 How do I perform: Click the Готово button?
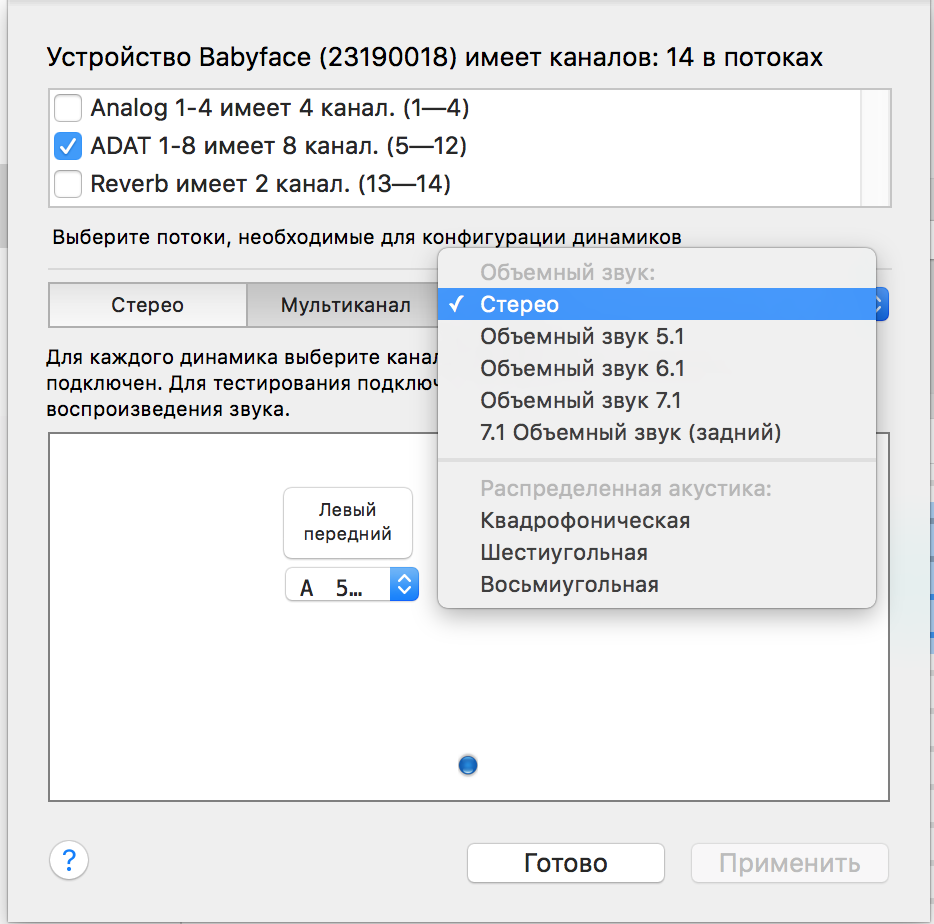click(566, 863)
